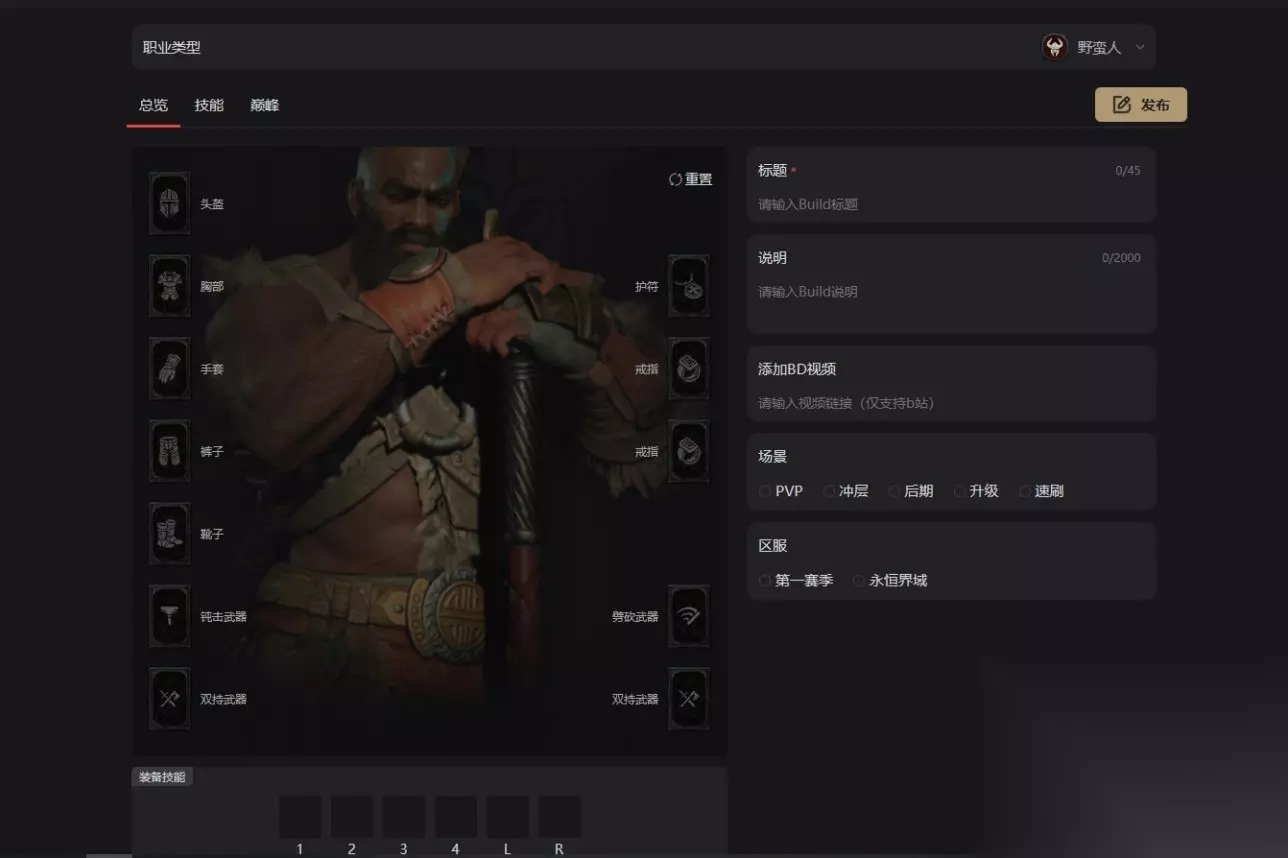
Task: Pick the 后期 scene radio button
Action: [x=894, y=491]
